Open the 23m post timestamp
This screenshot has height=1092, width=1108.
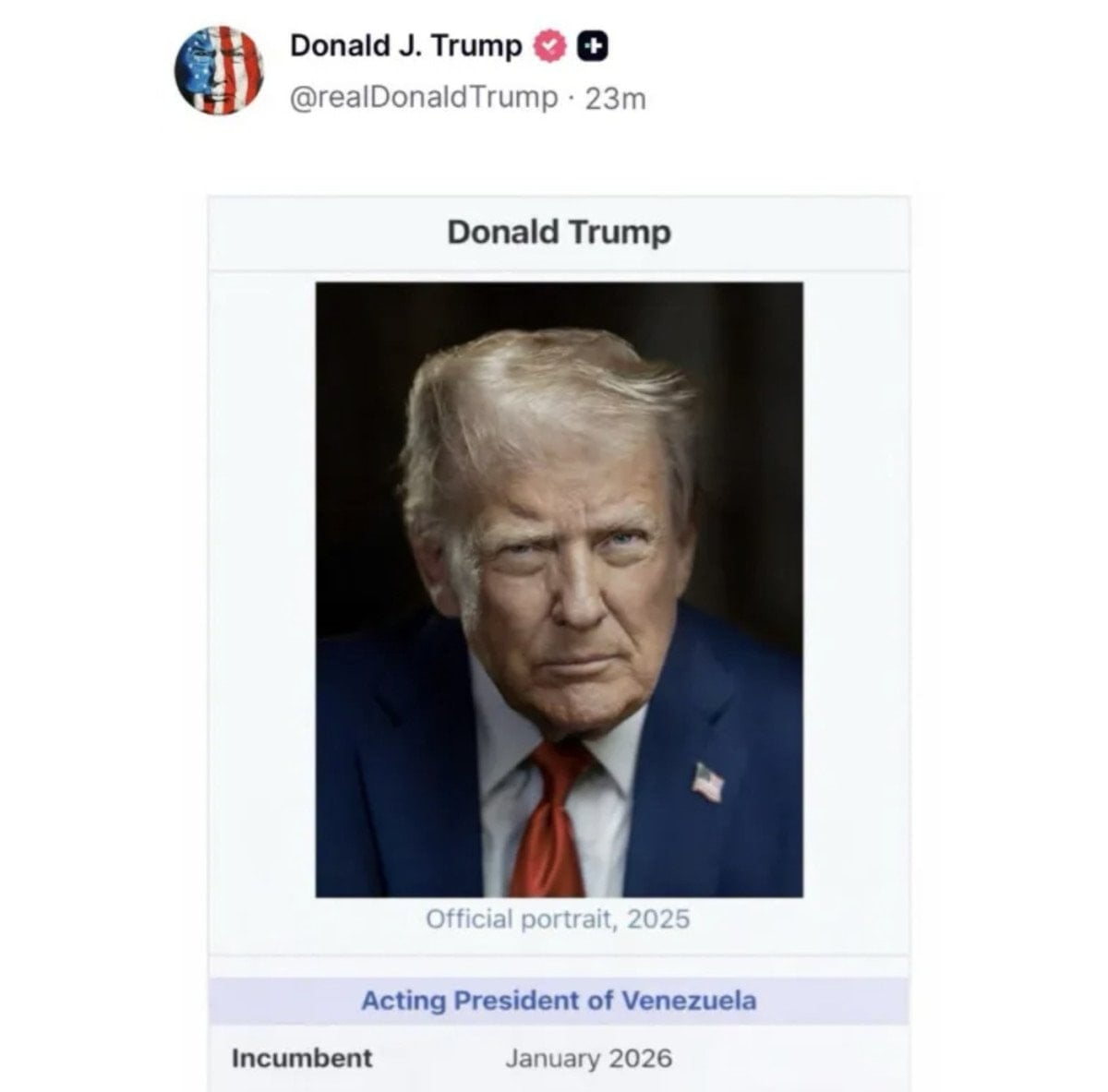pyautogui.click(x=616, y=98)
